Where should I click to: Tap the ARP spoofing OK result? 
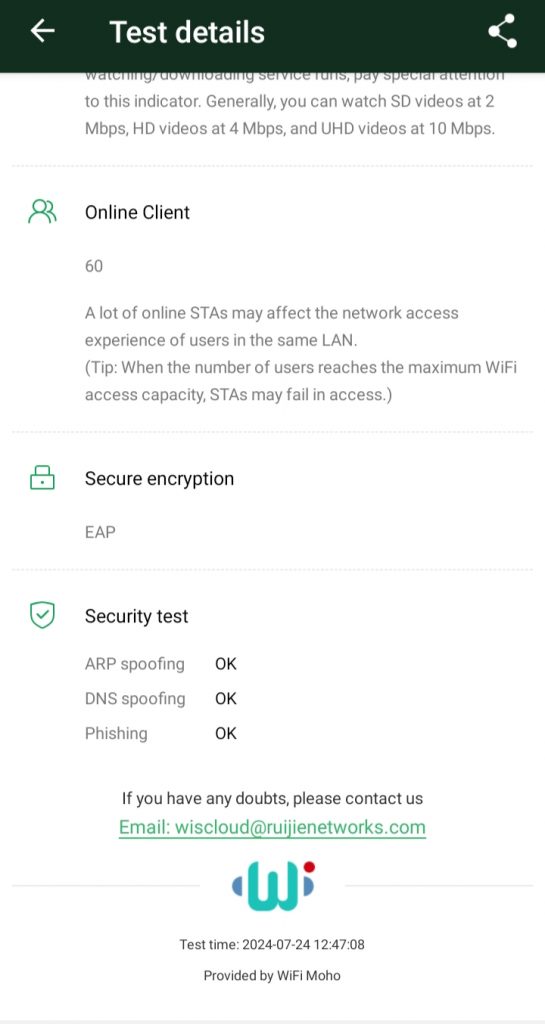pos(226,664)
